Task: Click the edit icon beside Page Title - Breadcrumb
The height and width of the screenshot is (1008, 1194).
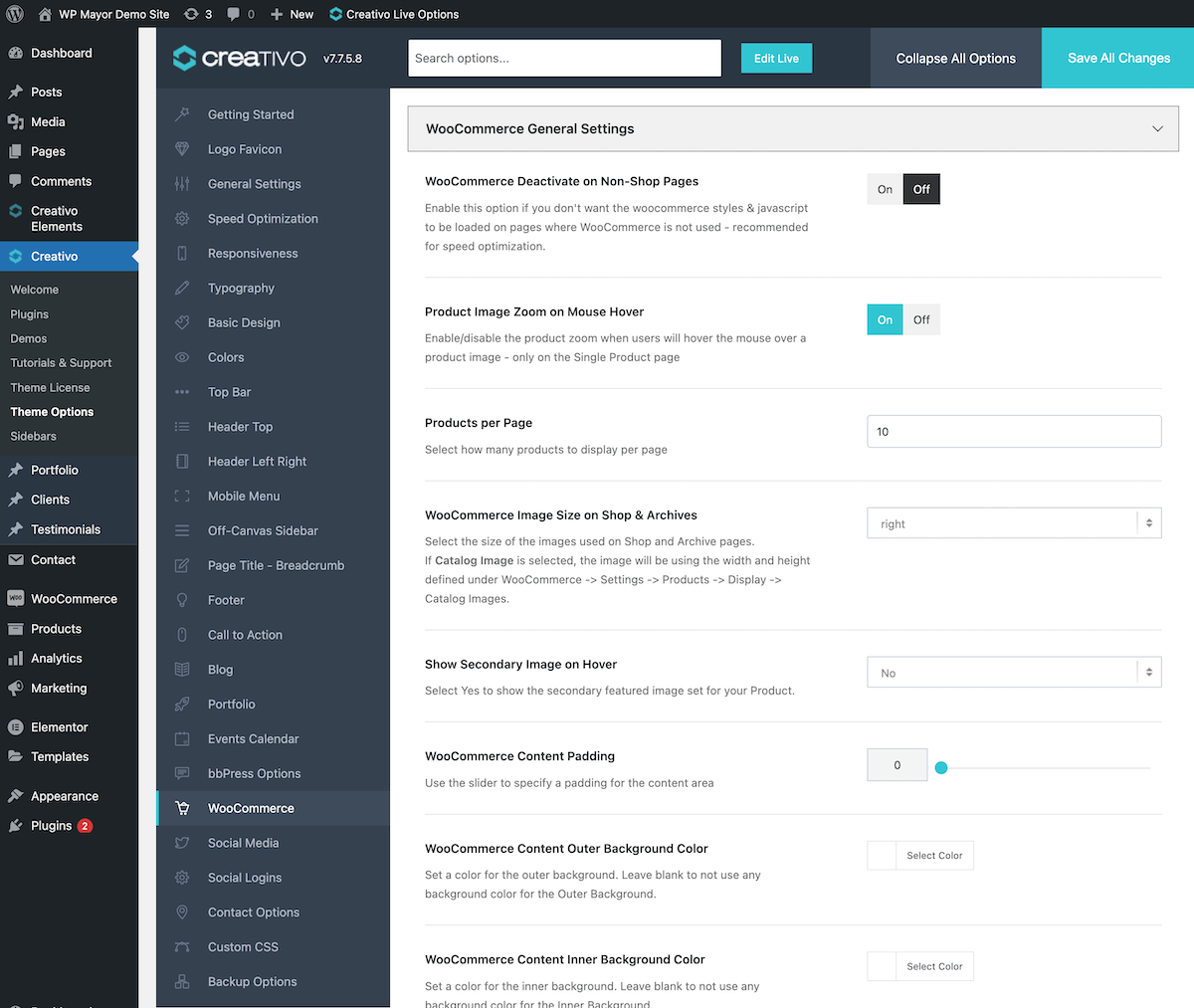Action: click(x=182, y=565)
